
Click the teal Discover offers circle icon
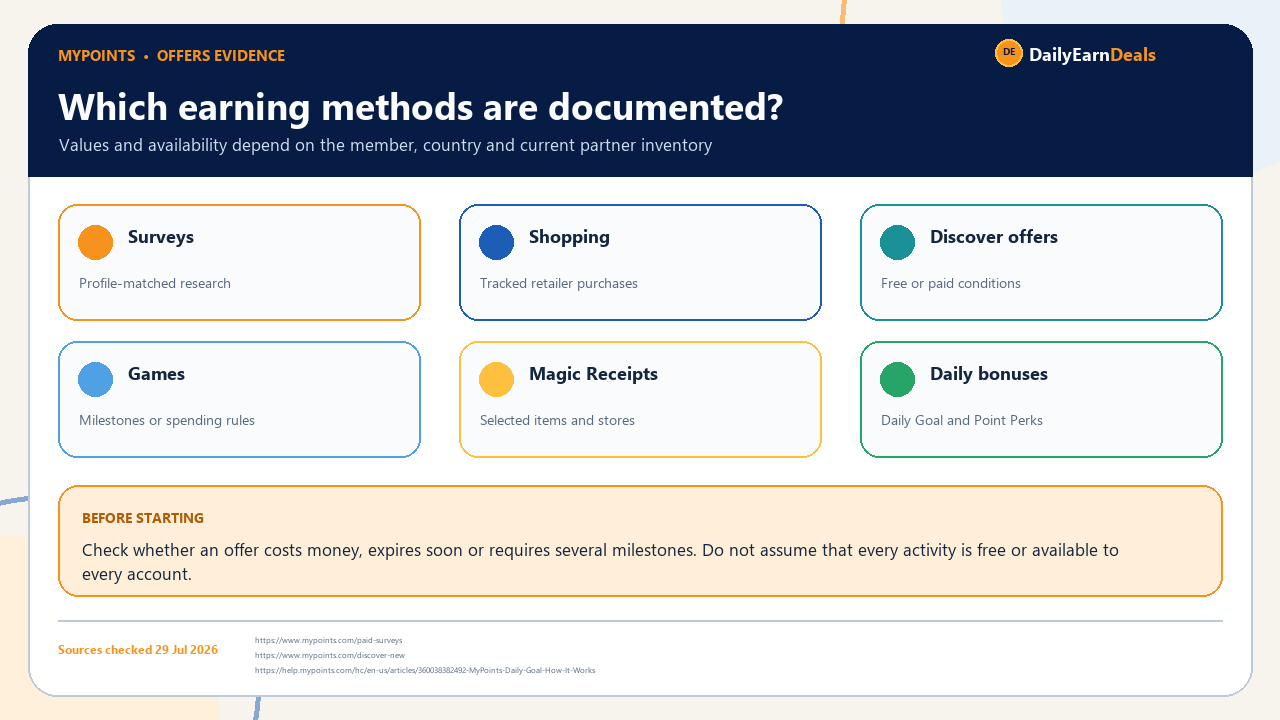click(898, 242)
